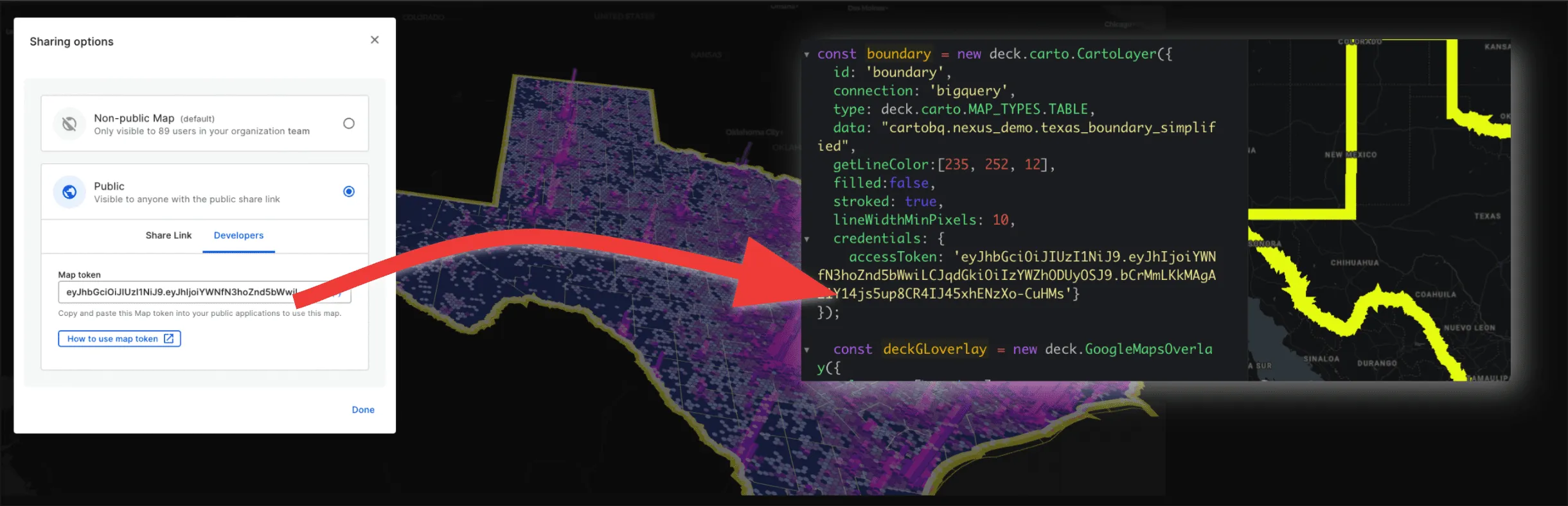
Task: Click the getLineColor RGB values in code
Action: tap(996, 164)
